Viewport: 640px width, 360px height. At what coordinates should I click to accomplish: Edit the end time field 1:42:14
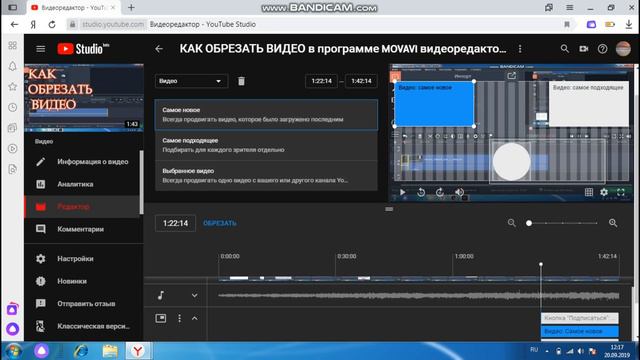click(x=361, y=81)
